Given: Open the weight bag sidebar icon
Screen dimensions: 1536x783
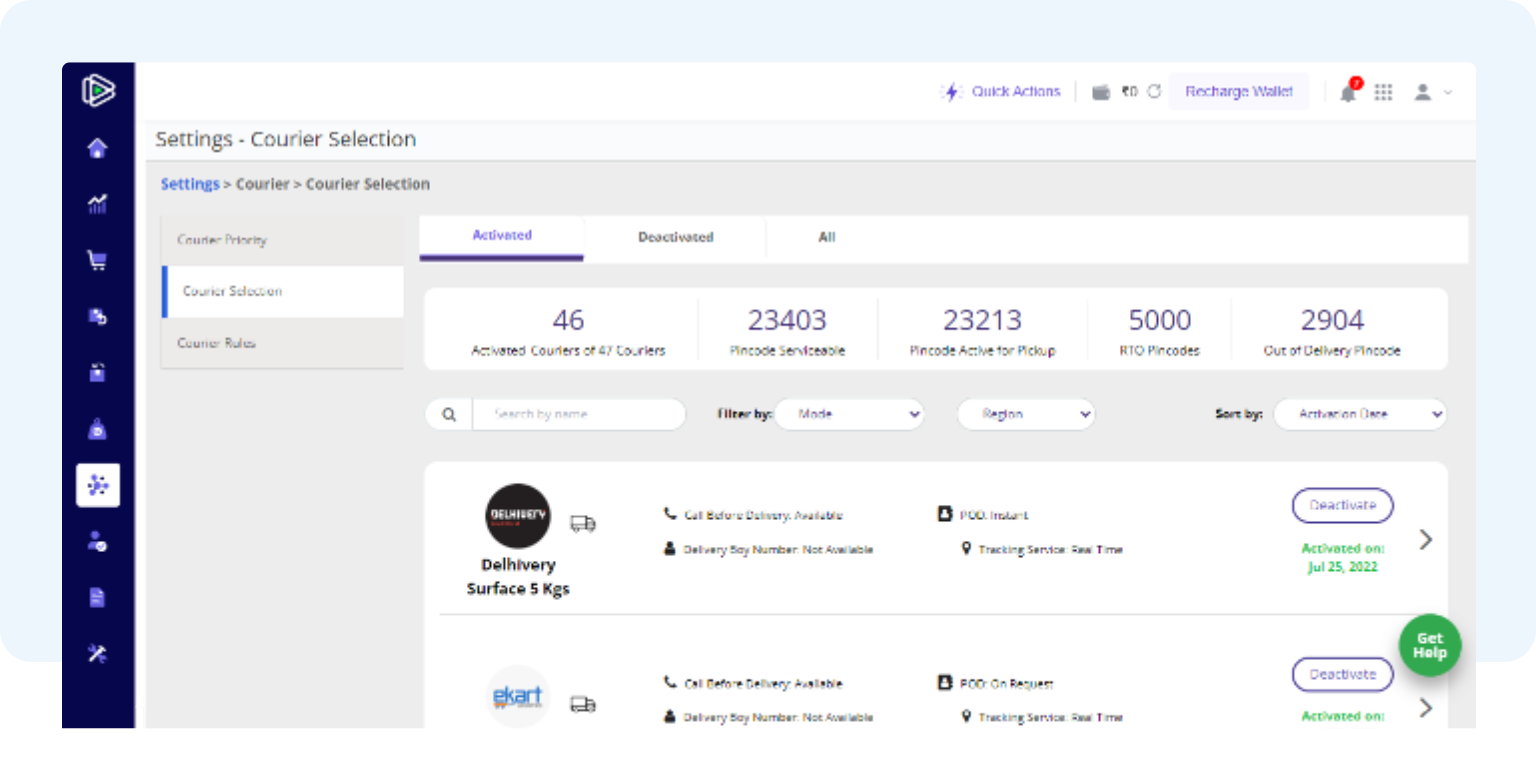Looking at the screenshot, I should coord(97,430).
